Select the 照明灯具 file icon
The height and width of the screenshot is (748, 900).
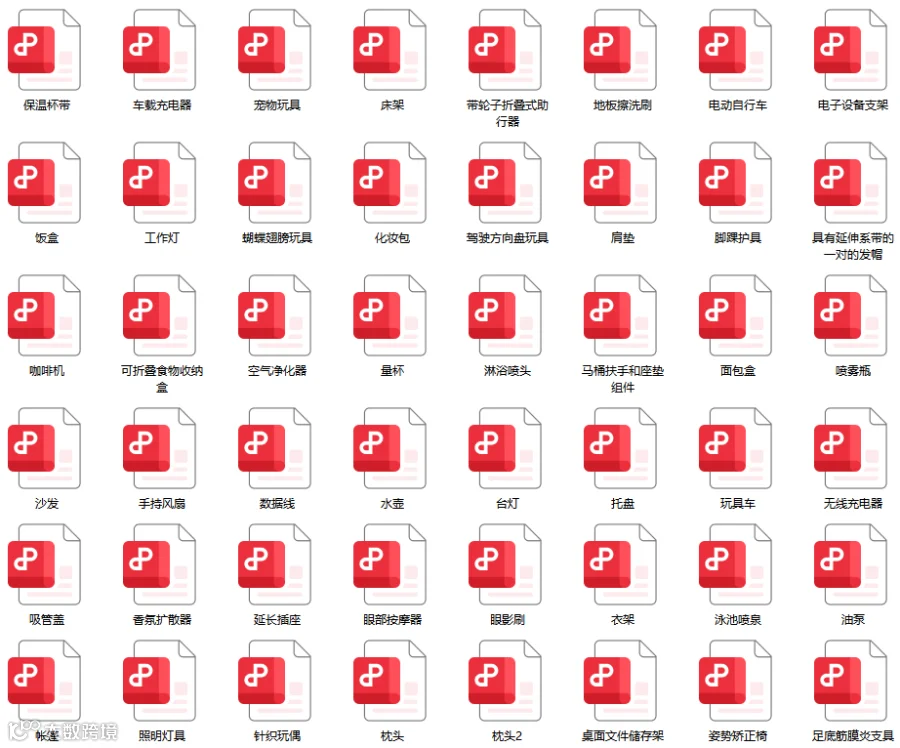coord(160,681)
